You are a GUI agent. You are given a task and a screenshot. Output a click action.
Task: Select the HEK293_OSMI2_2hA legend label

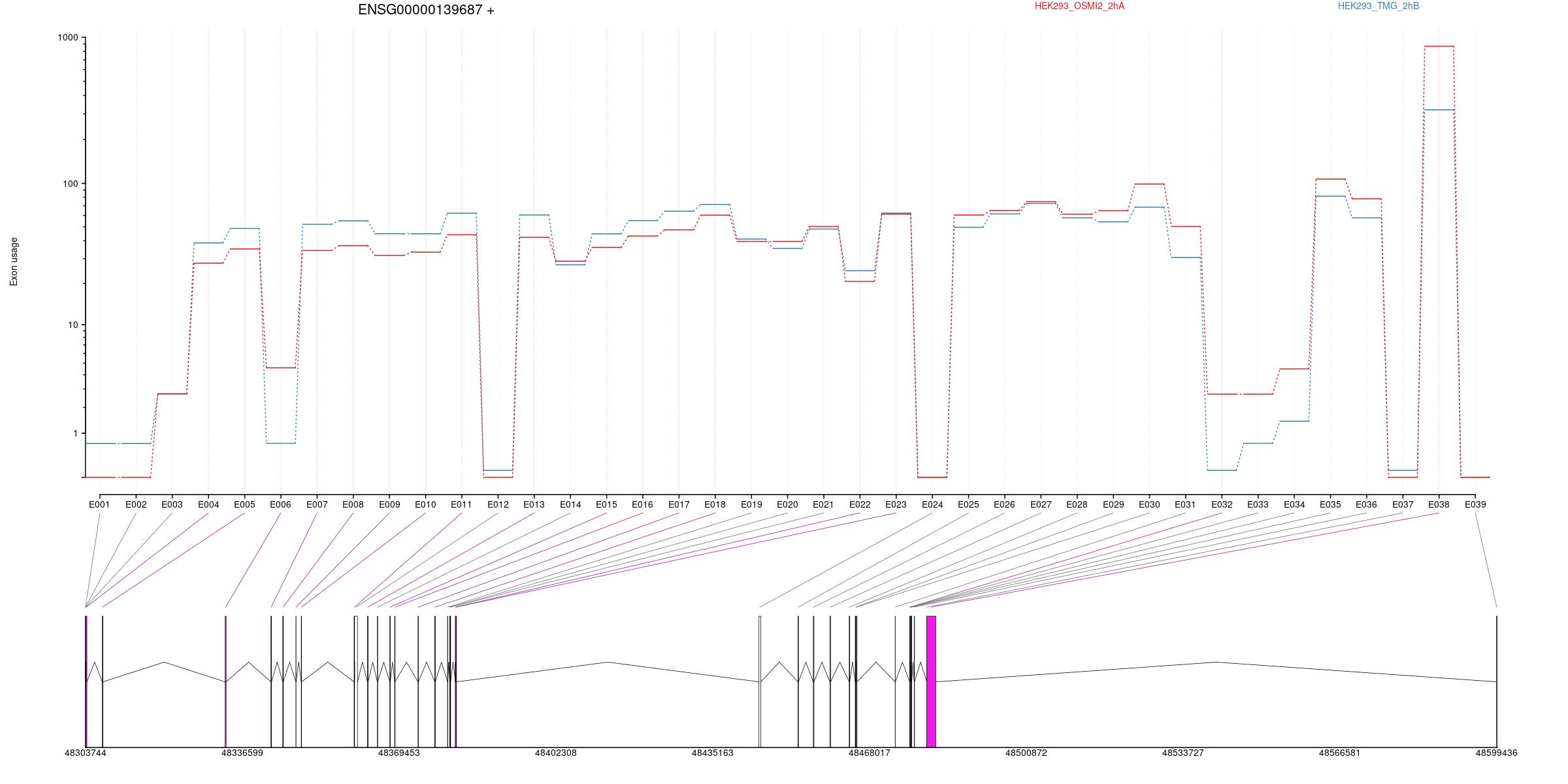pos(1079,6)
